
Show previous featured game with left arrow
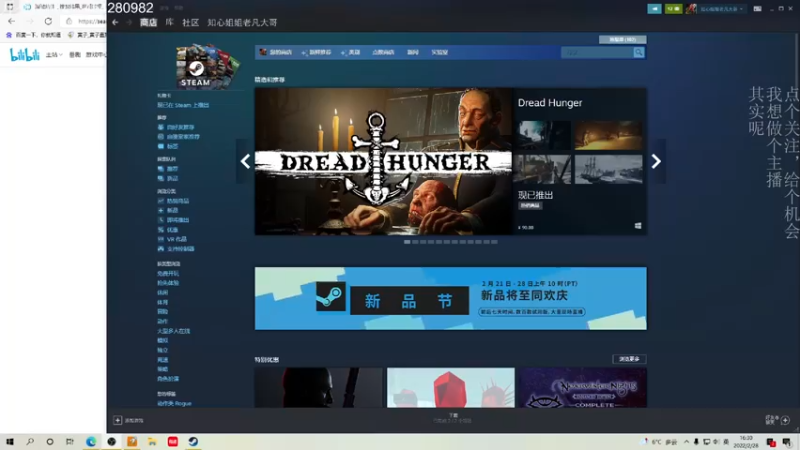245,161
